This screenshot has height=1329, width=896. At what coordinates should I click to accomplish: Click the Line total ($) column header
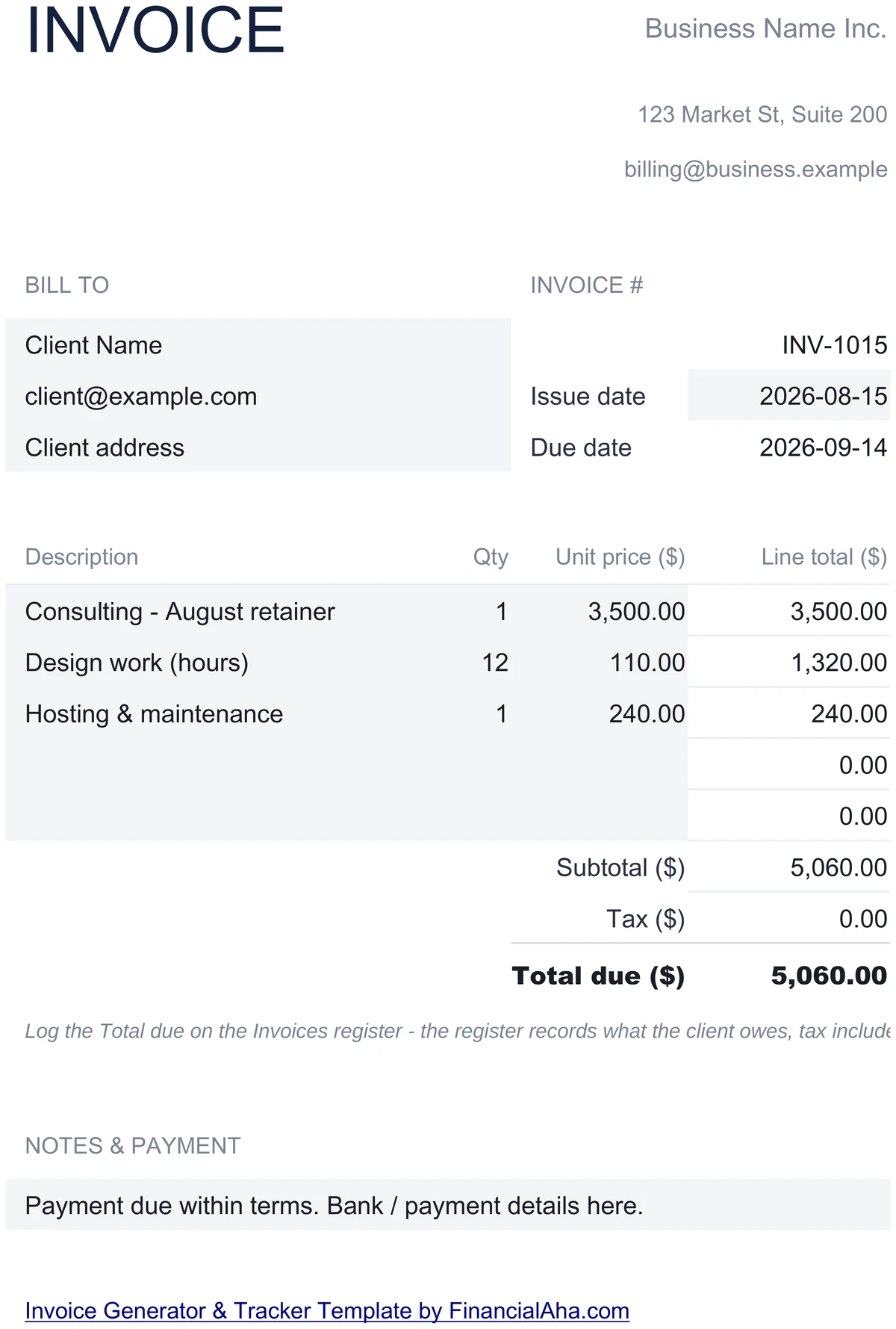tap(824, 557)
